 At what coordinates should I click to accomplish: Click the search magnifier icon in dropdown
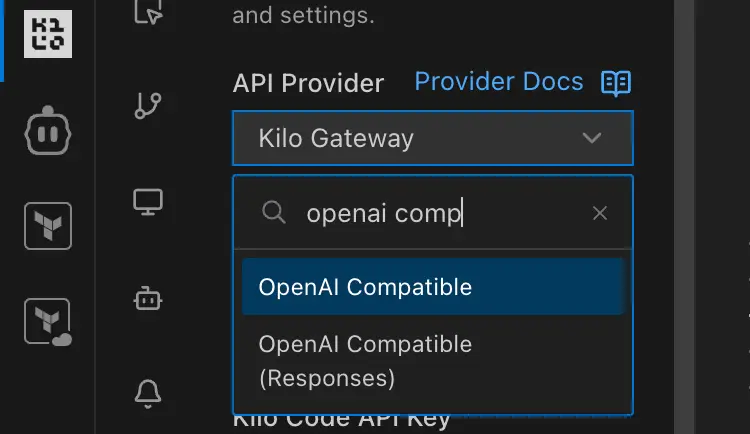click(x=274, y=212)
